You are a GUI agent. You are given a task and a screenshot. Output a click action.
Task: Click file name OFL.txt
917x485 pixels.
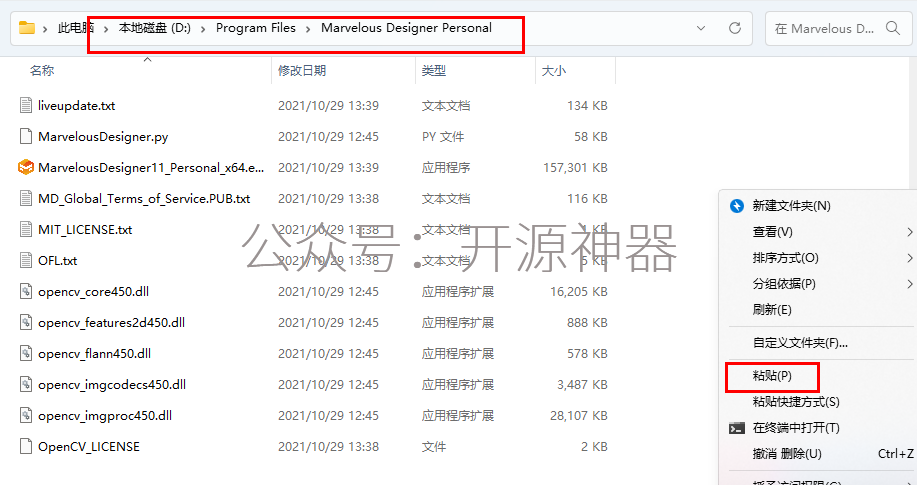[57, 261]
